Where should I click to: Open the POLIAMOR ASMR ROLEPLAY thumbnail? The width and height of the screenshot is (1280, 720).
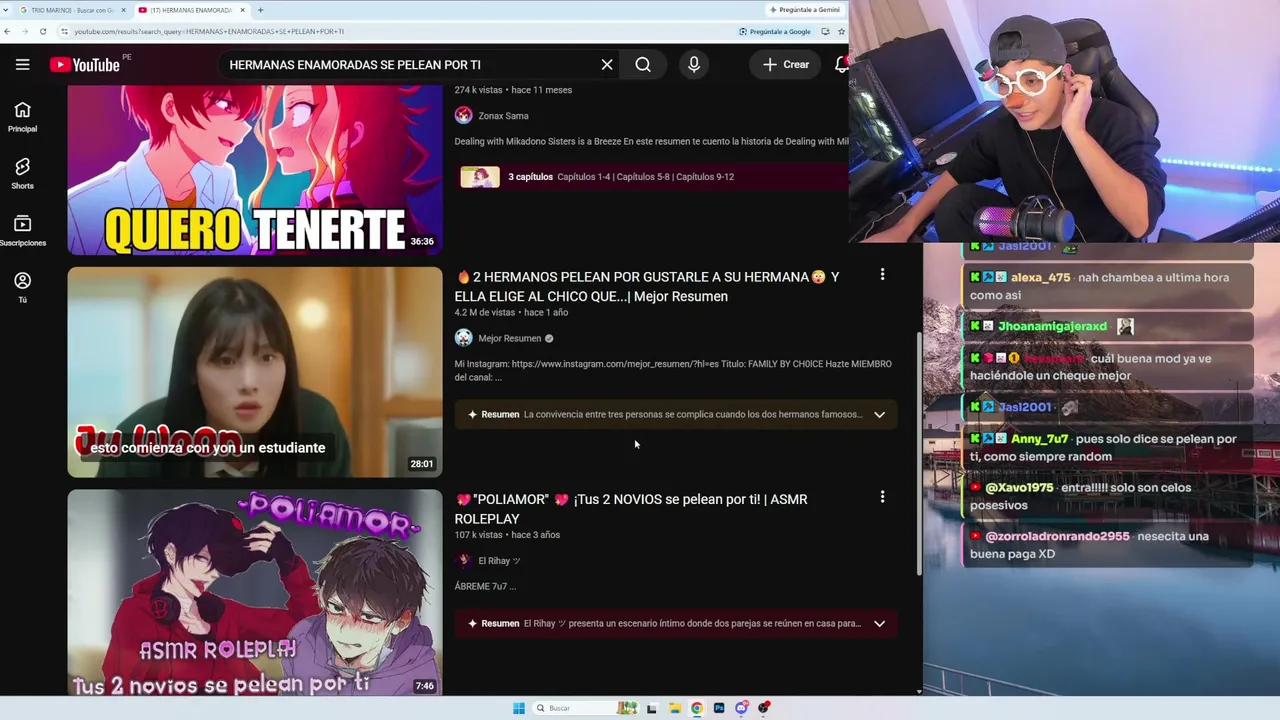click(x=255, y=592)
